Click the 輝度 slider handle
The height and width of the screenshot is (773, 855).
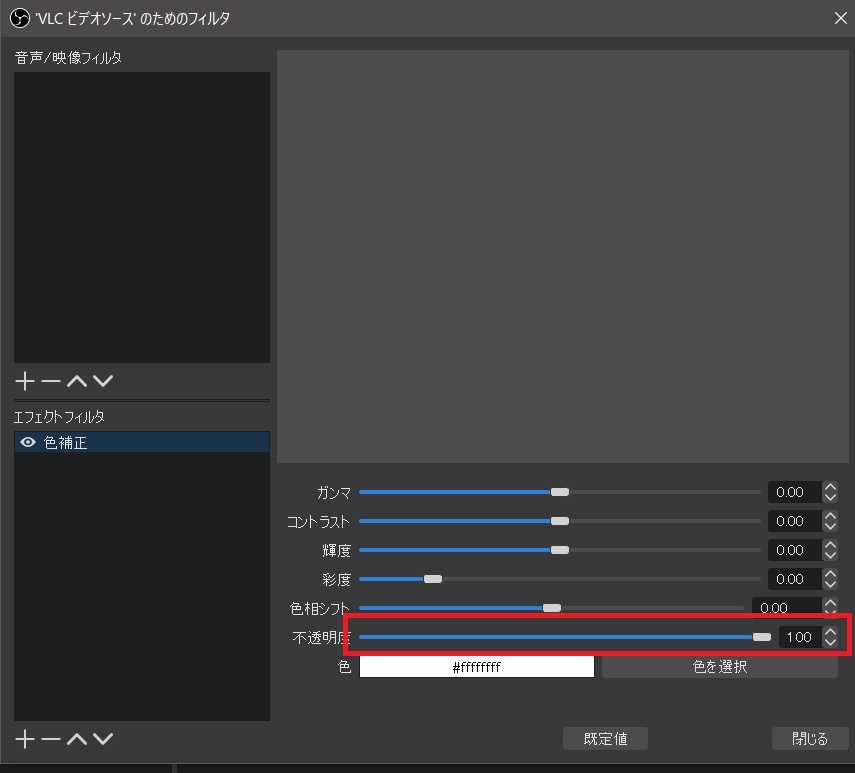pyautogui.click(x=559, y=550)
